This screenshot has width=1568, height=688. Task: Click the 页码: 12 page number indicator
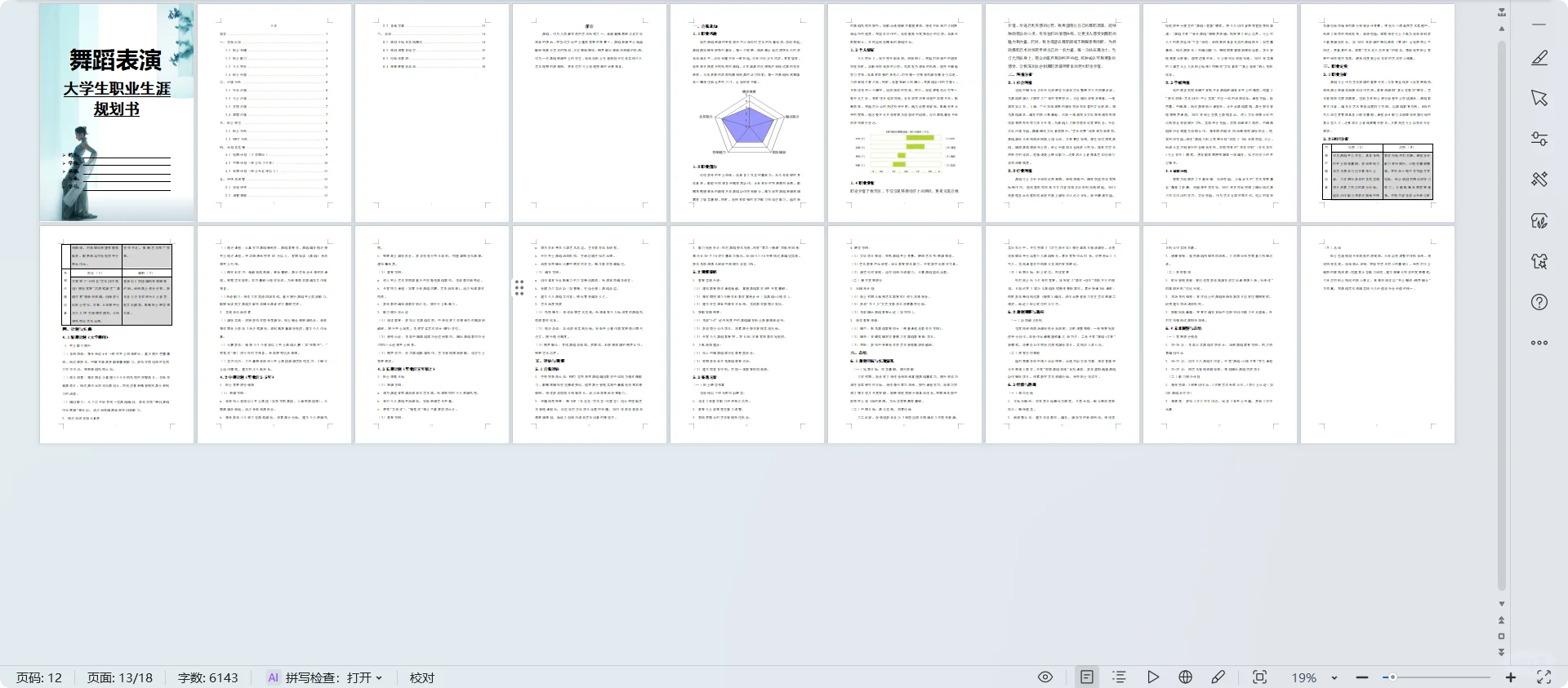point(39,678)
